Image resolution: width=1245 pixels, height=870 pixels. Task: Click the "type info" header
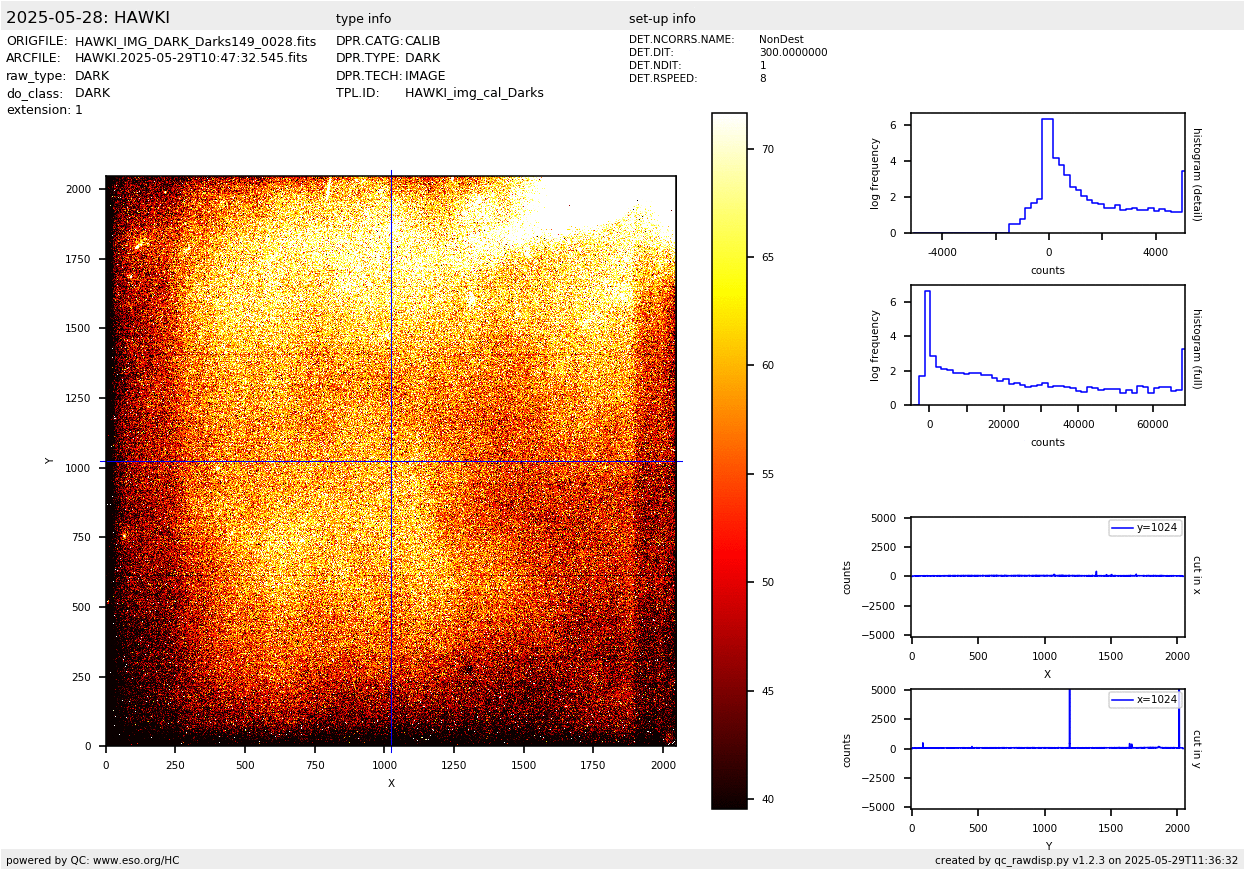coord(363,19)
